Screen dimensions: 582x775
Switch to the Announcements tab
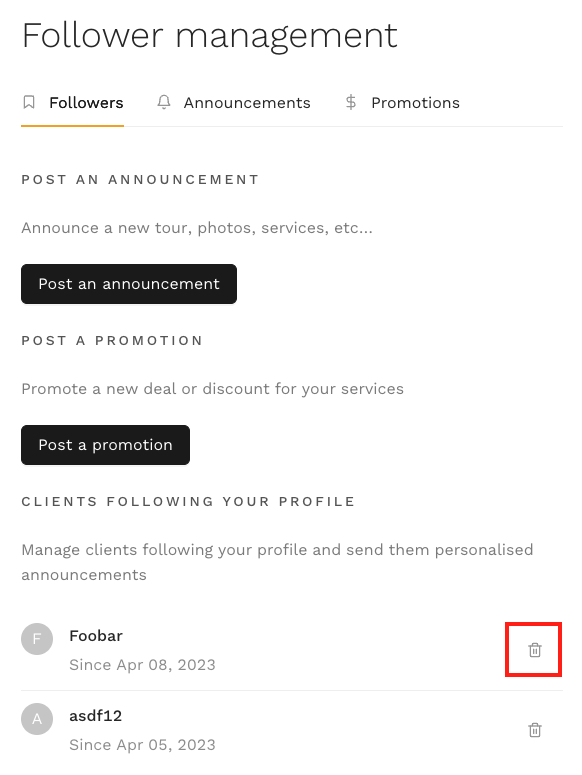pyautogui.click(x=234, y=103)
